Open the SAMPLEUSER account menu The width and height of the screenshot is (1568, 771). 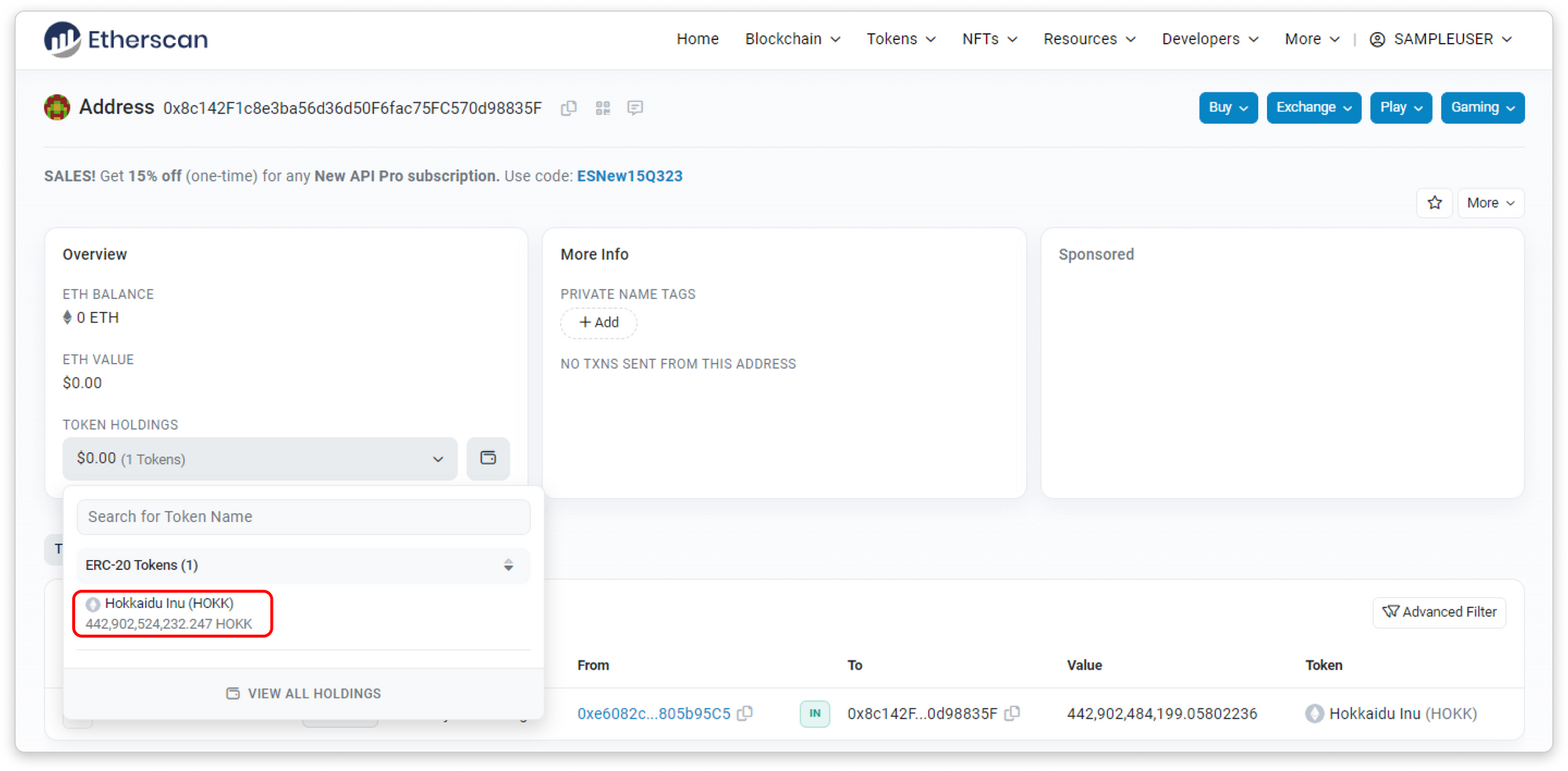(1441, 39)
